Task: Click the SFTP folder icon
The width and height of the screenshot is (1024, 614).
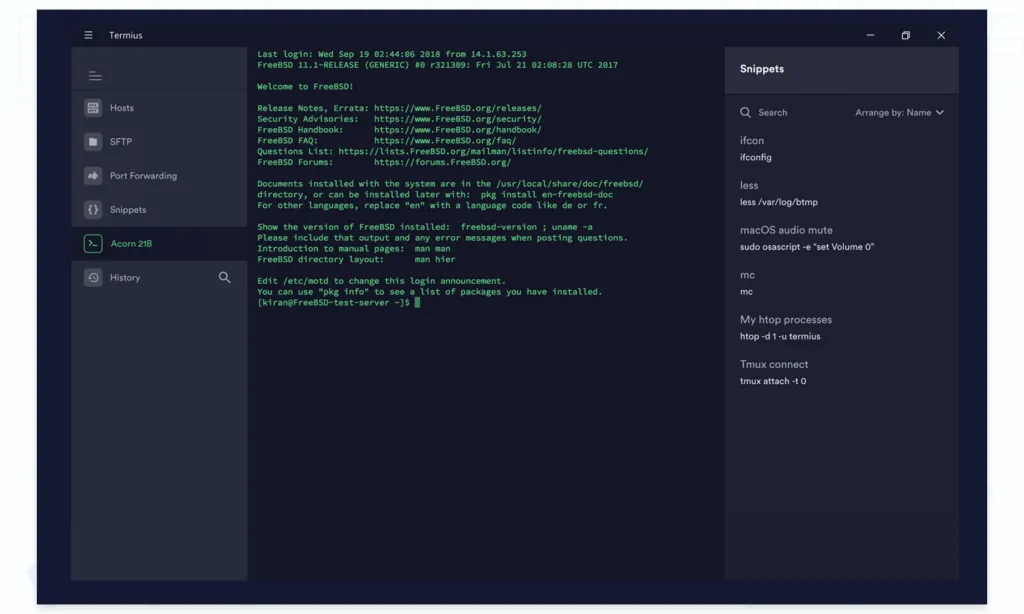Action: (x=93, y=142)
